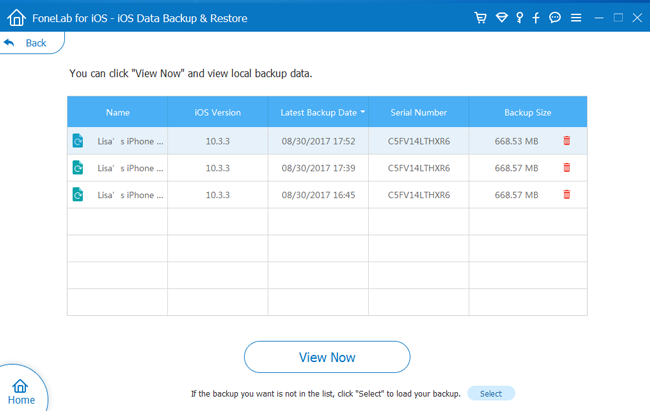Viewport: 650px width, 411px height.
Task: Click the date 08/30/2017 17:52
Action: pos(318,141)
